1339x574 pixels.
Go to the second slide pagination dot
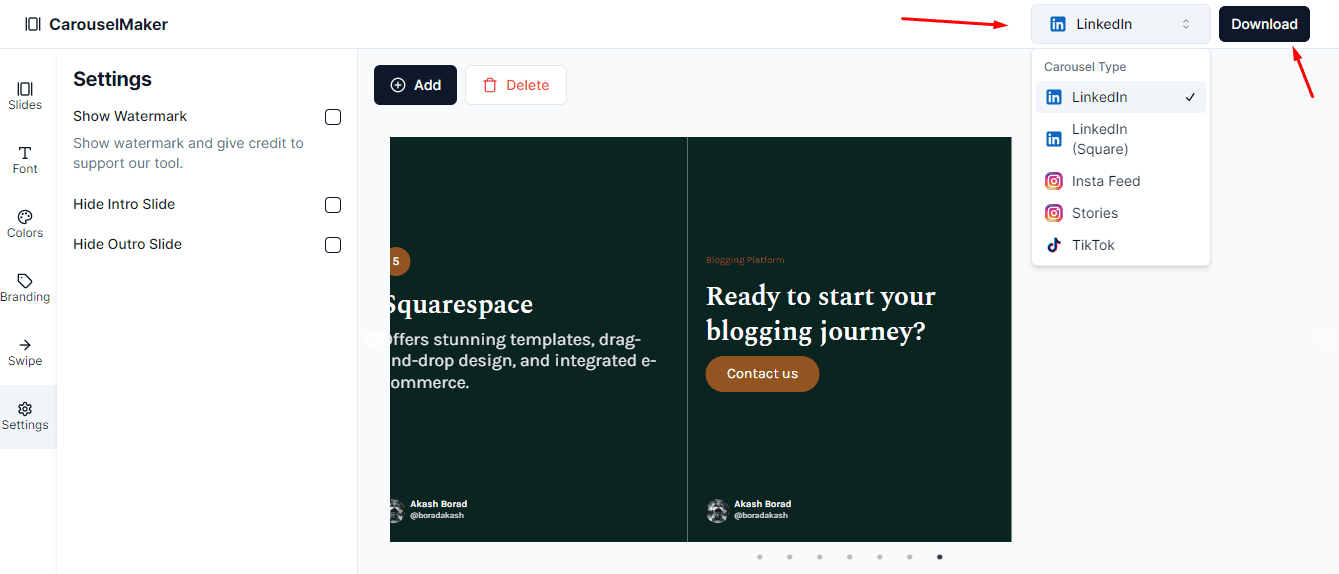pyautogui.click(x=790, y=557)
